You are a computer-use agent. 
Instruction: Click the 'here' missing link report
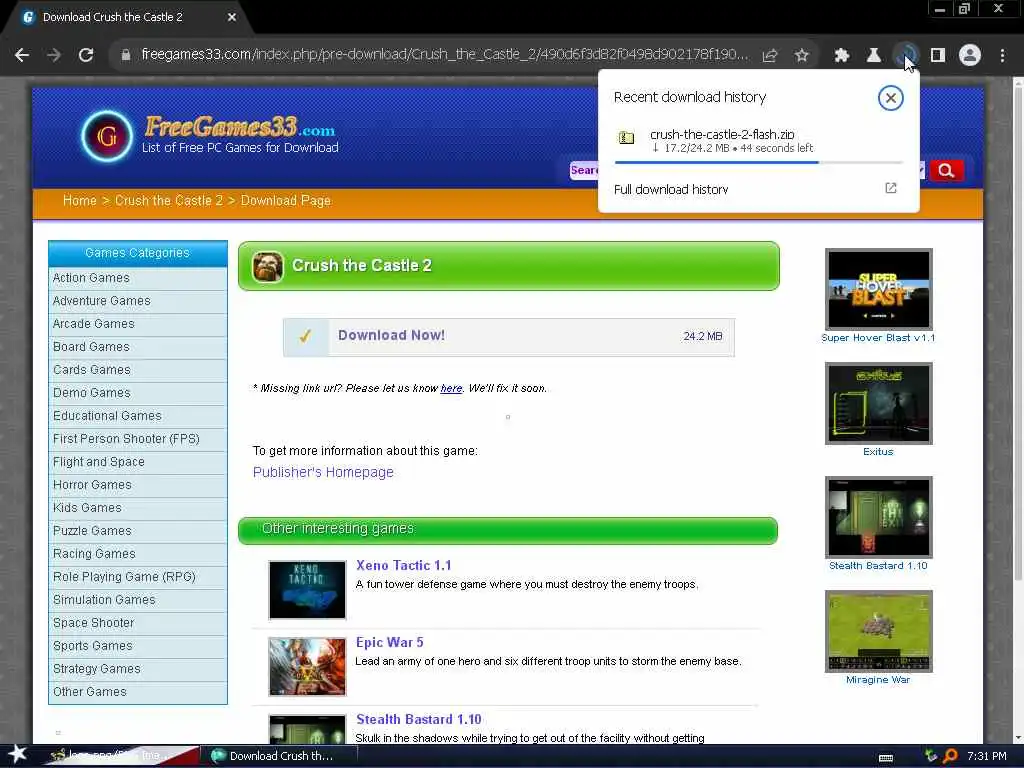pos(451,388)
